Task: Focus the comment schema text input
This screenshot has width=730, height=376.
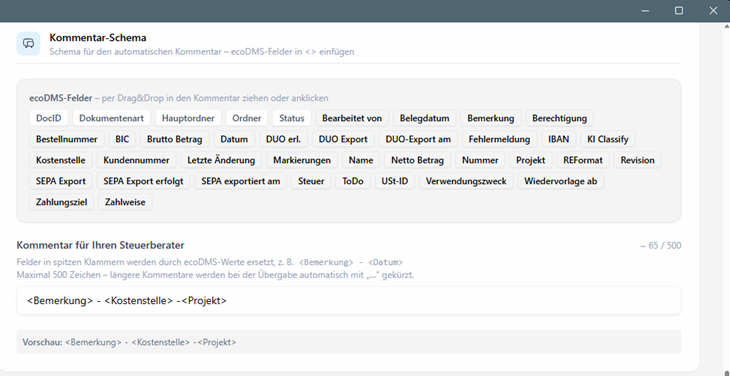Action: tap(349, 301)
